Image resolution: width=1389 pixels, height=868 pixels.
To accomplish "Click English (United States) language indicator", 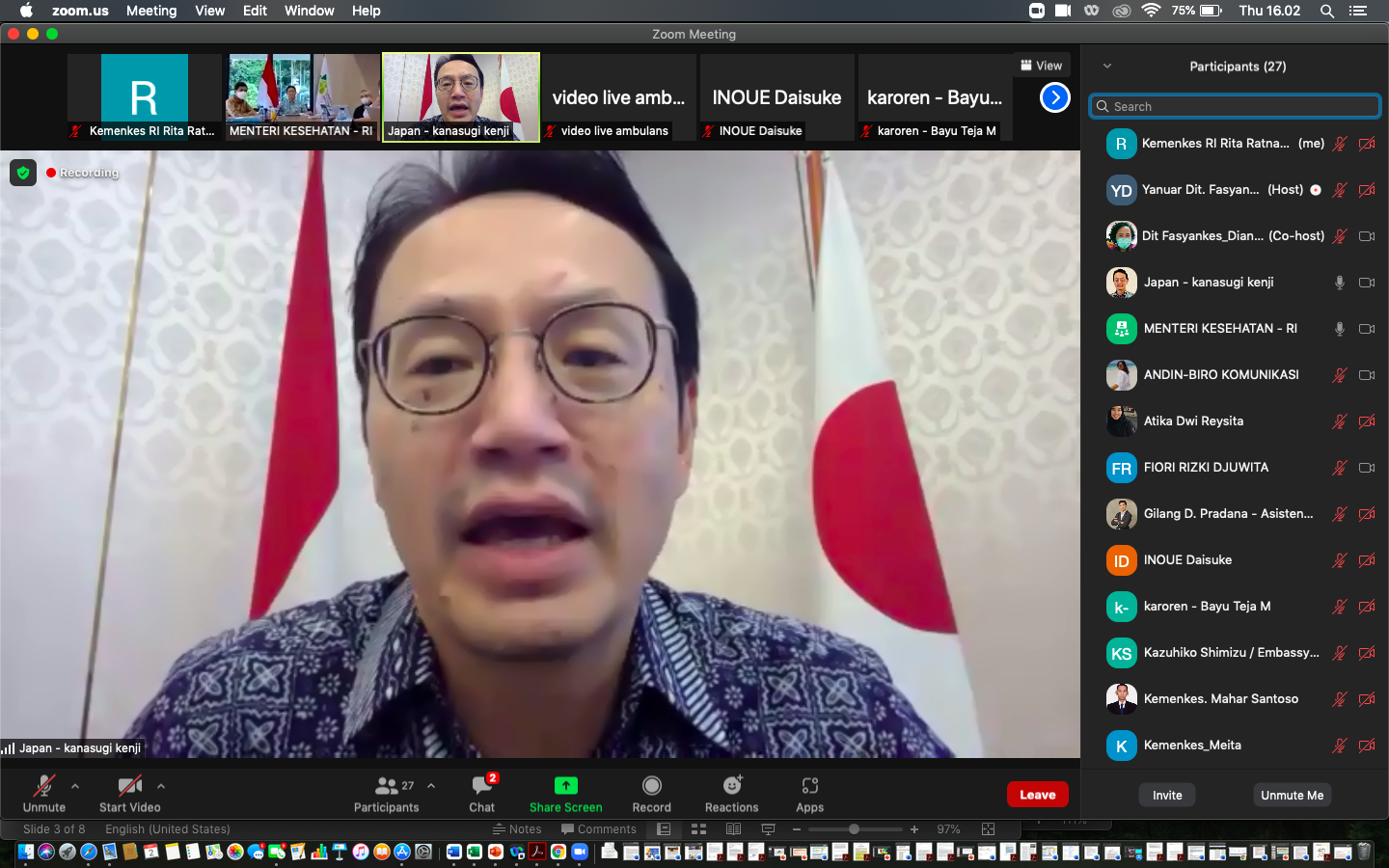I will tap(168, 829).
